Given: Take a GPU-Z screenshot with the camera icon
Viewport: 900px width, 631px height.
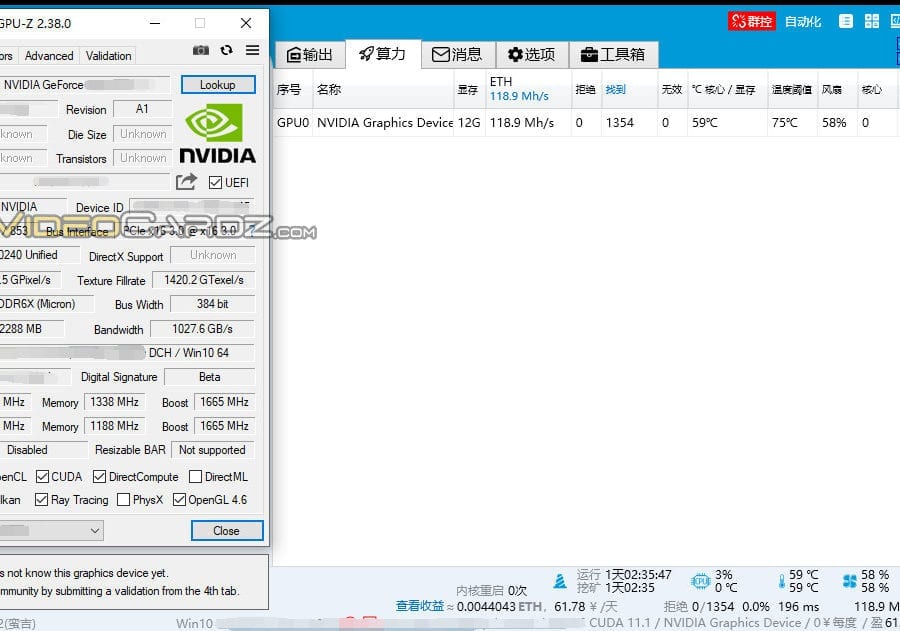Looking at the screenshot, I should [200, 51].
